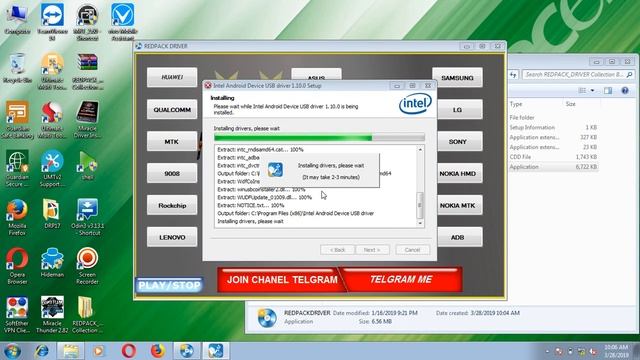The height and width of the screenshot is (360, 640).
Task: Launch the UMTv2 Support shortcut
Action: pyautogui.click(x=52, y=169)
